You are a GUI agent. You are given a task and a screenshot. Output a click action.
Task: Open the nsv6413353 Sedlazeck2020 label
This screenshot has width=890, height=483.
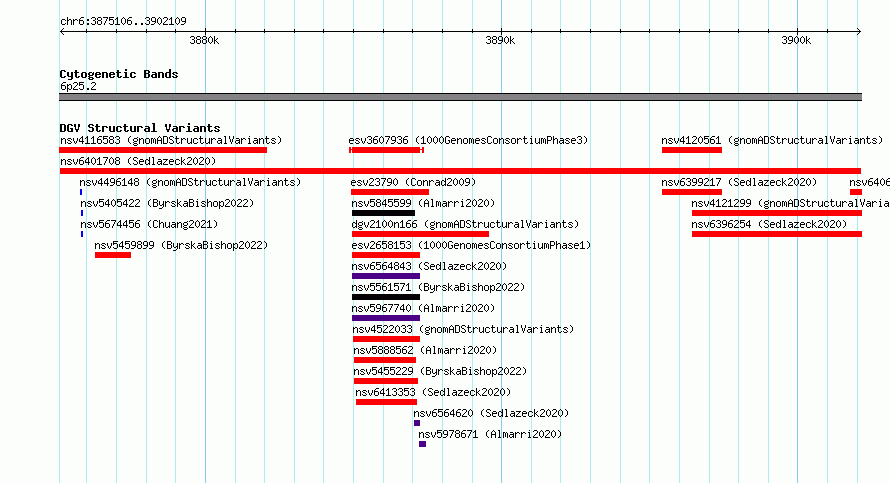433,392
